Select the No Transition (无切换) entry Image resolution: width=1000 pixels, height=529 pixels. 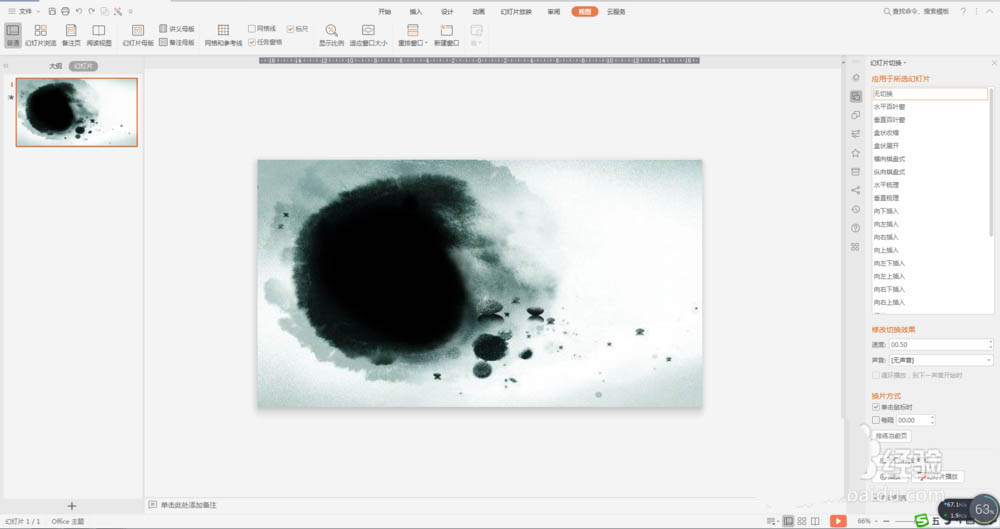(x=930, y=94)
